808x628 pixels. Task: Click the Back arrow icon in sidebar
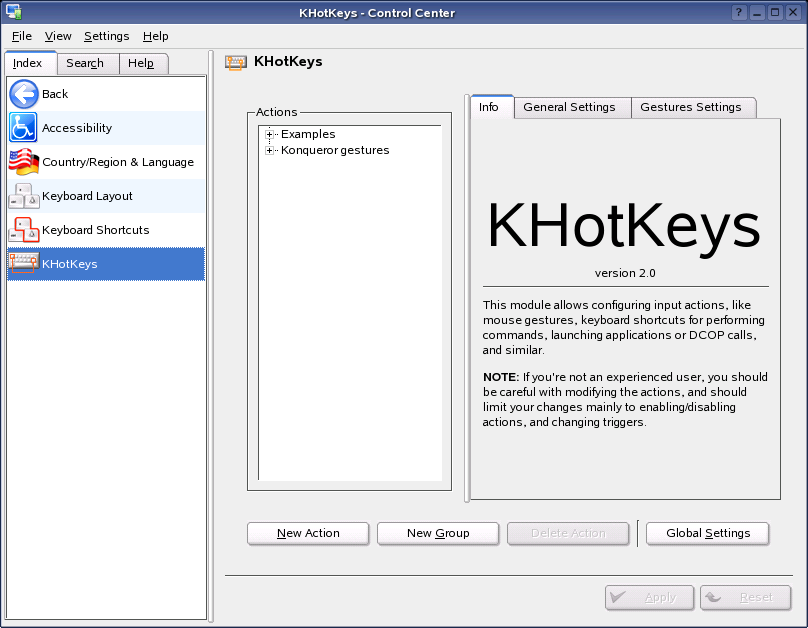coord(24,94)
